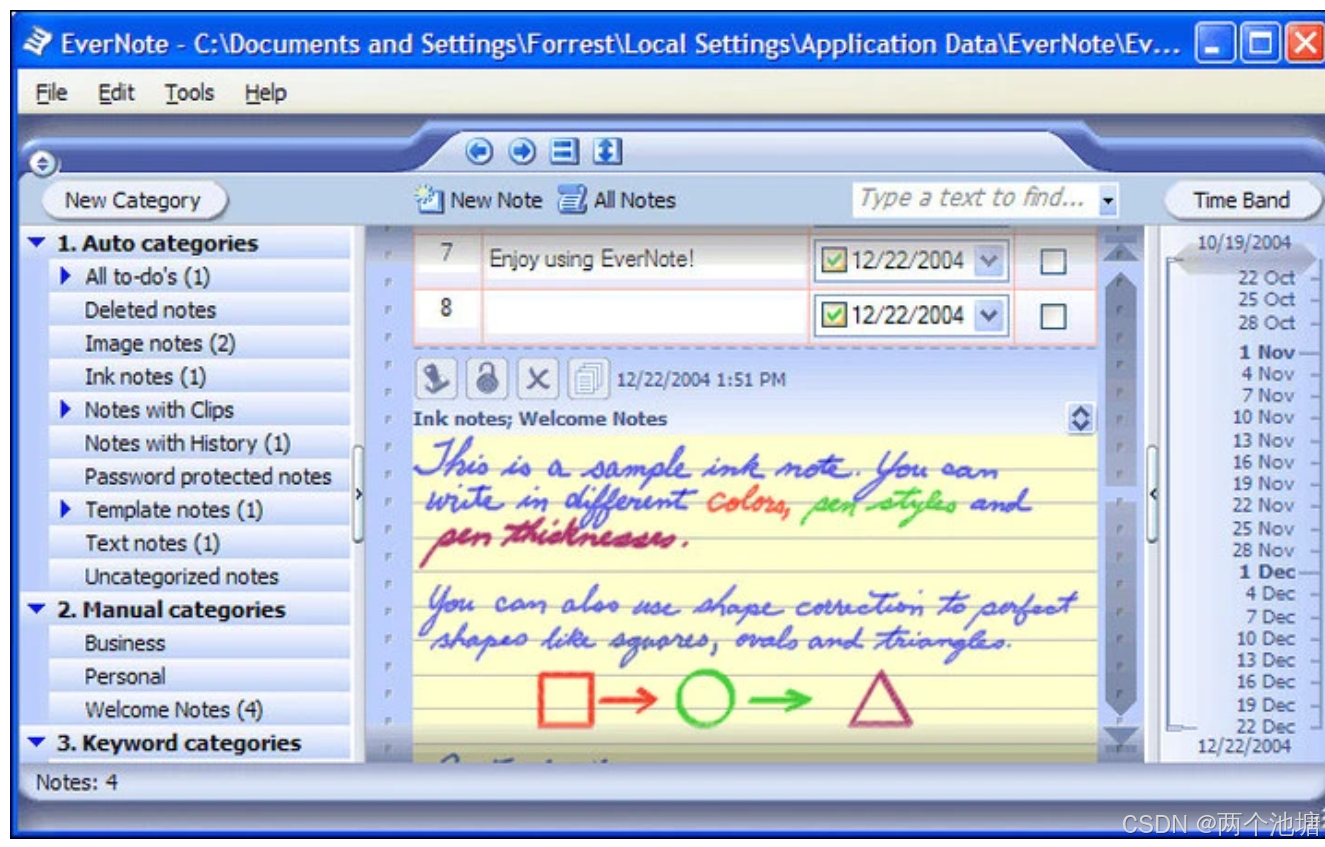The image size is (1325, 847).
Task: Open the search box dropdown arrow
Action: coord(1107,201)
